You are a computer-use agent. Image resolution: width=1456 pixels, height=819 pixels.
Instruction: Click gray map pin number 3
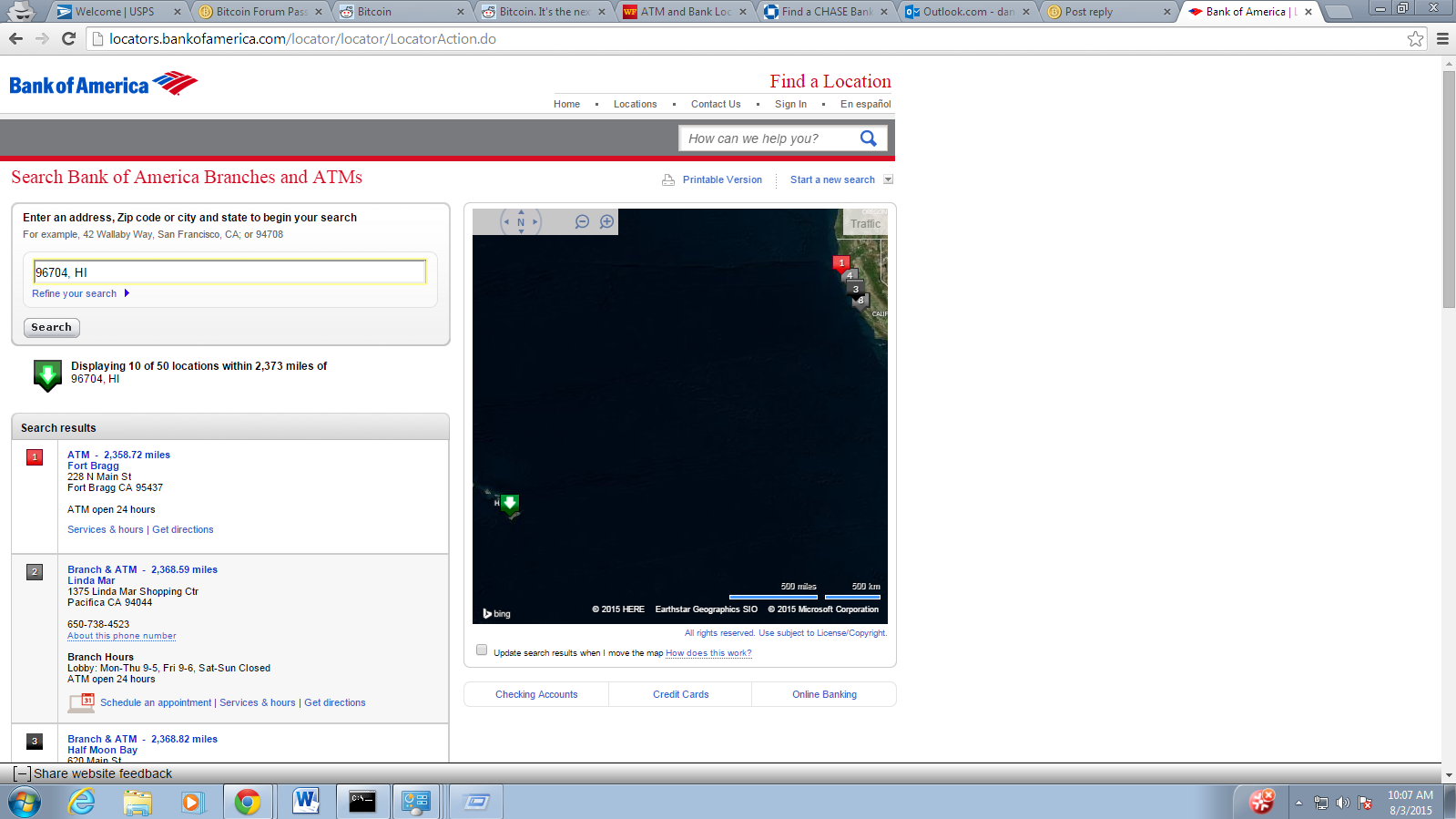855,289
